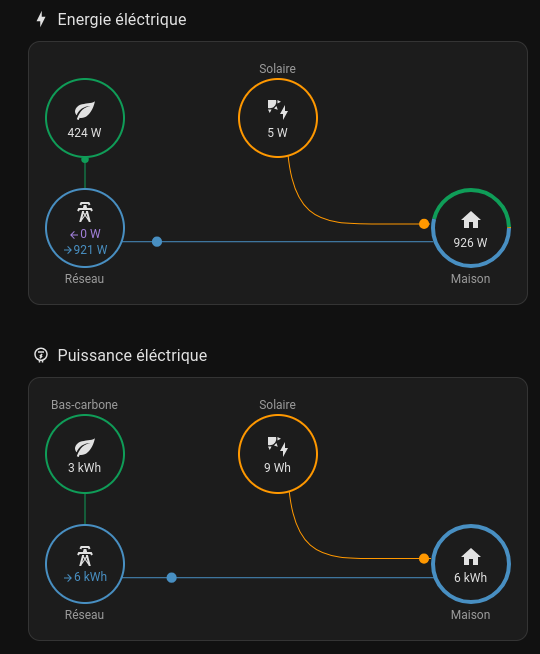Click the transmission tower icon above 921 W
The height and width of the screenshot is (654, 540).
[x=85, y=212]
